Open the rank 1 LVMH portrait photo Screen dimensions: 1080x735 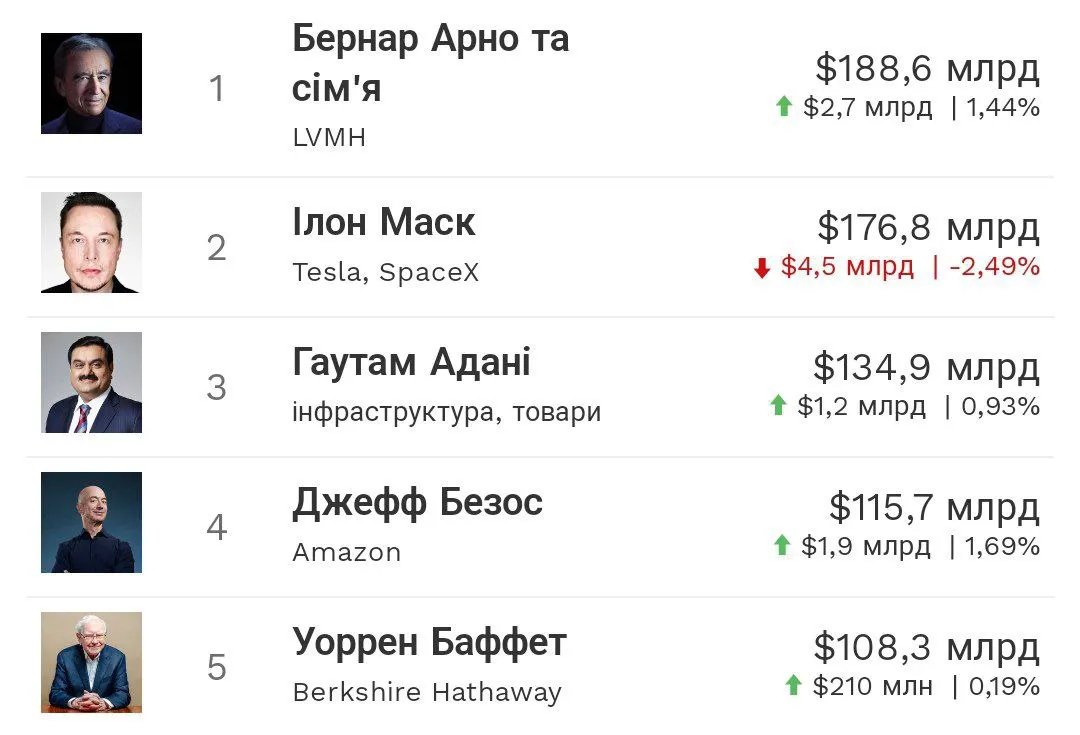[91, 83]
